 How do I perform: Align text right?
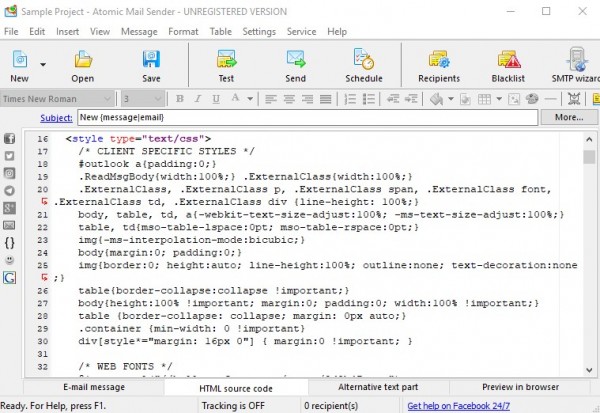(x=307, y=99)
